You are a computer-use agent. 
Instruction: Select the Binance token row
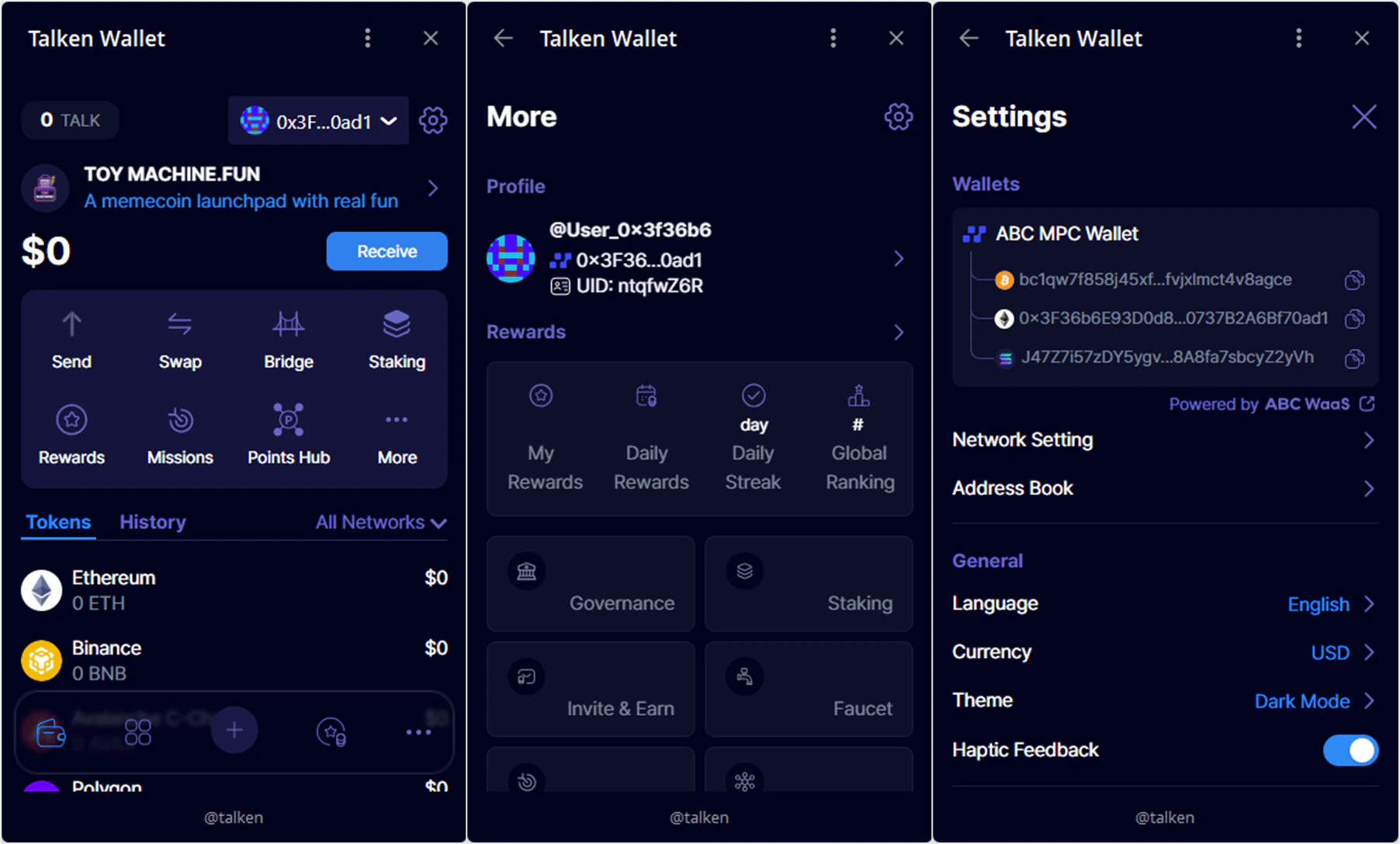pyautogui.click(x=234, y=660)
